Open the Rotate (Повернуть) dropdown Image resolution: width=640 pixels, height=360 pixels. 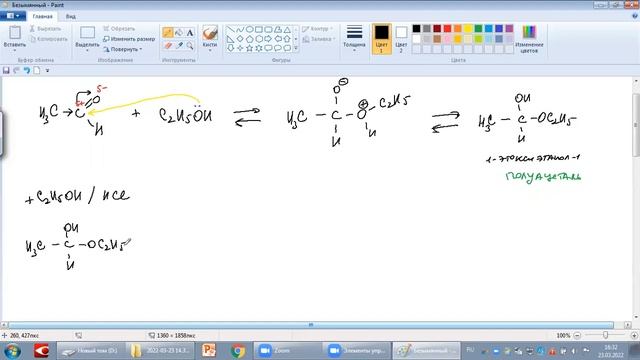point(122,49)
